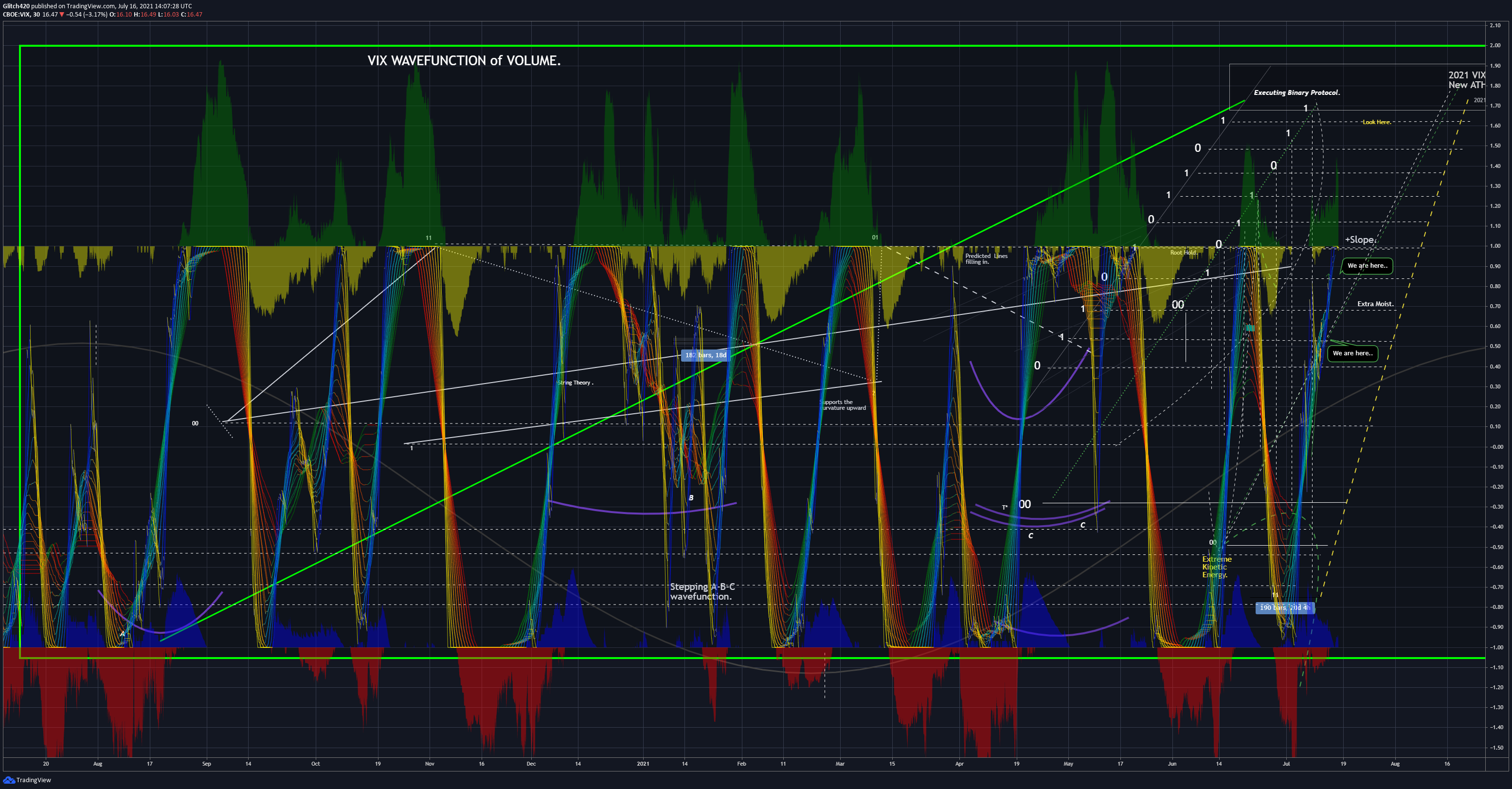The image size is (1512, 789).
Task: Select the 'Extra Moist.' label
Action: click(x=1375, y=304)
